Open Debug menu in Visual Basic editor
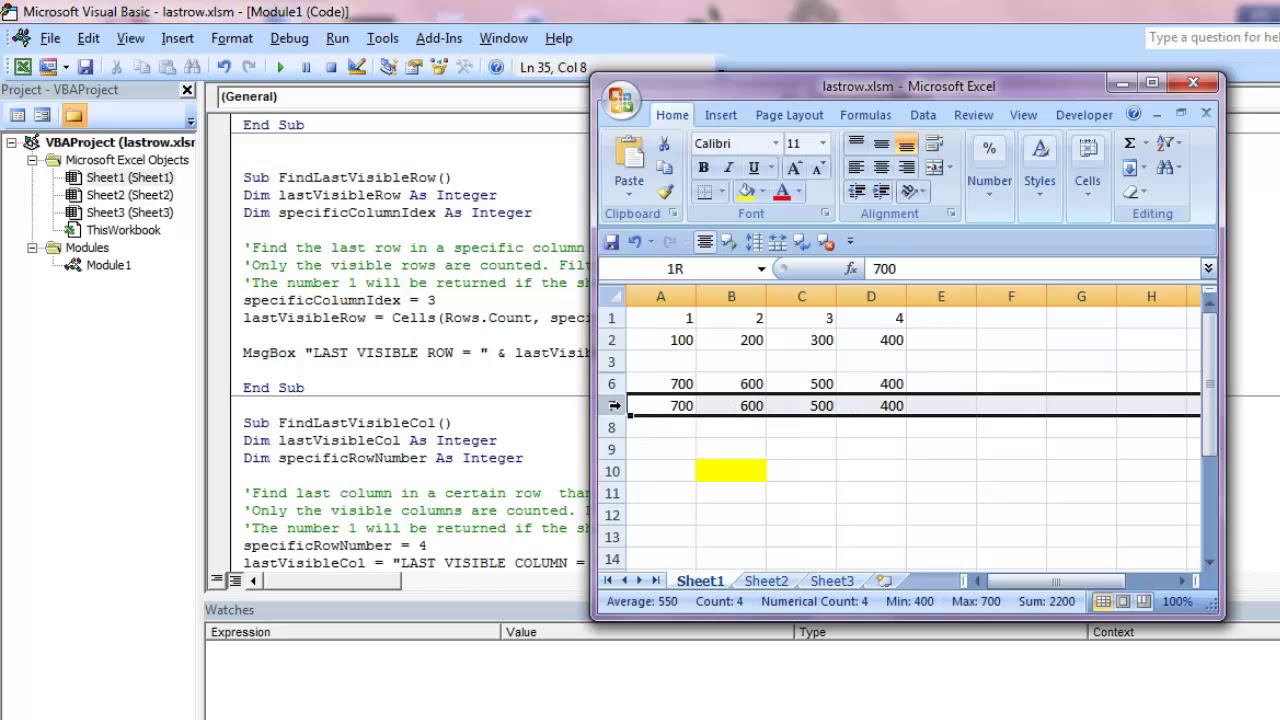Image resolution: width=1280 pixels, height=720 pixels. coord(289,38)
